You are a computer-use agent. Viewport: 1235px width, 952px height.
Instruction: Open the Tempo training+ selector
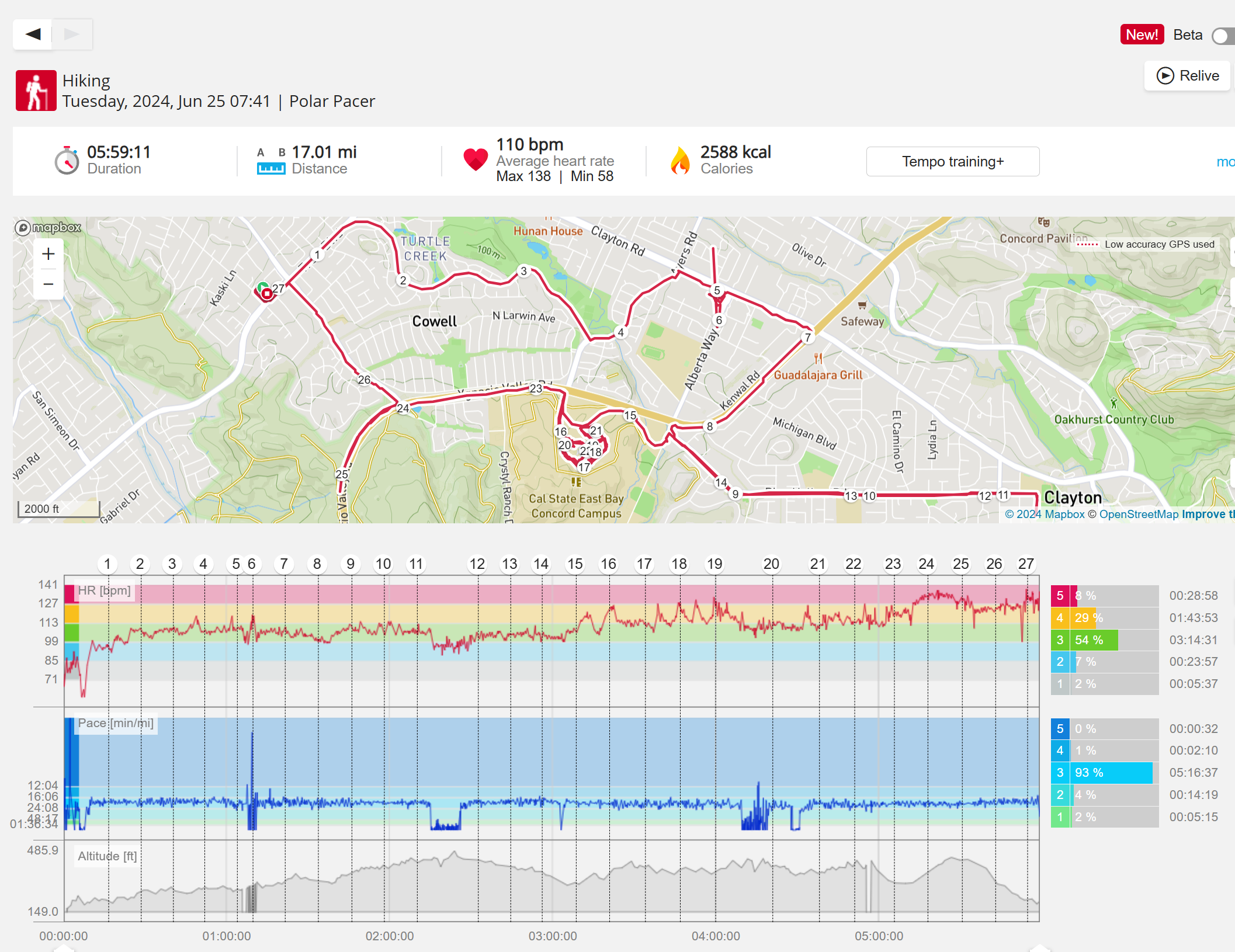pos(952,161)
